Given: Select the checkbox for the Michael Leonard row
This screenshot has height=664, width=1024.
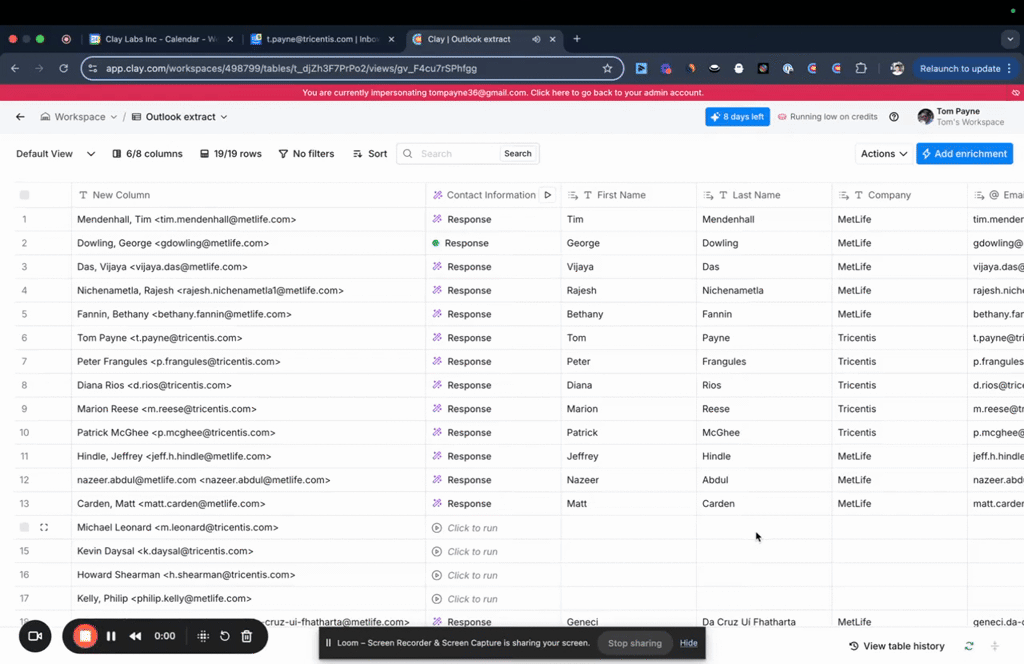Looking at the screenshot, I should [x=25, y=527].
